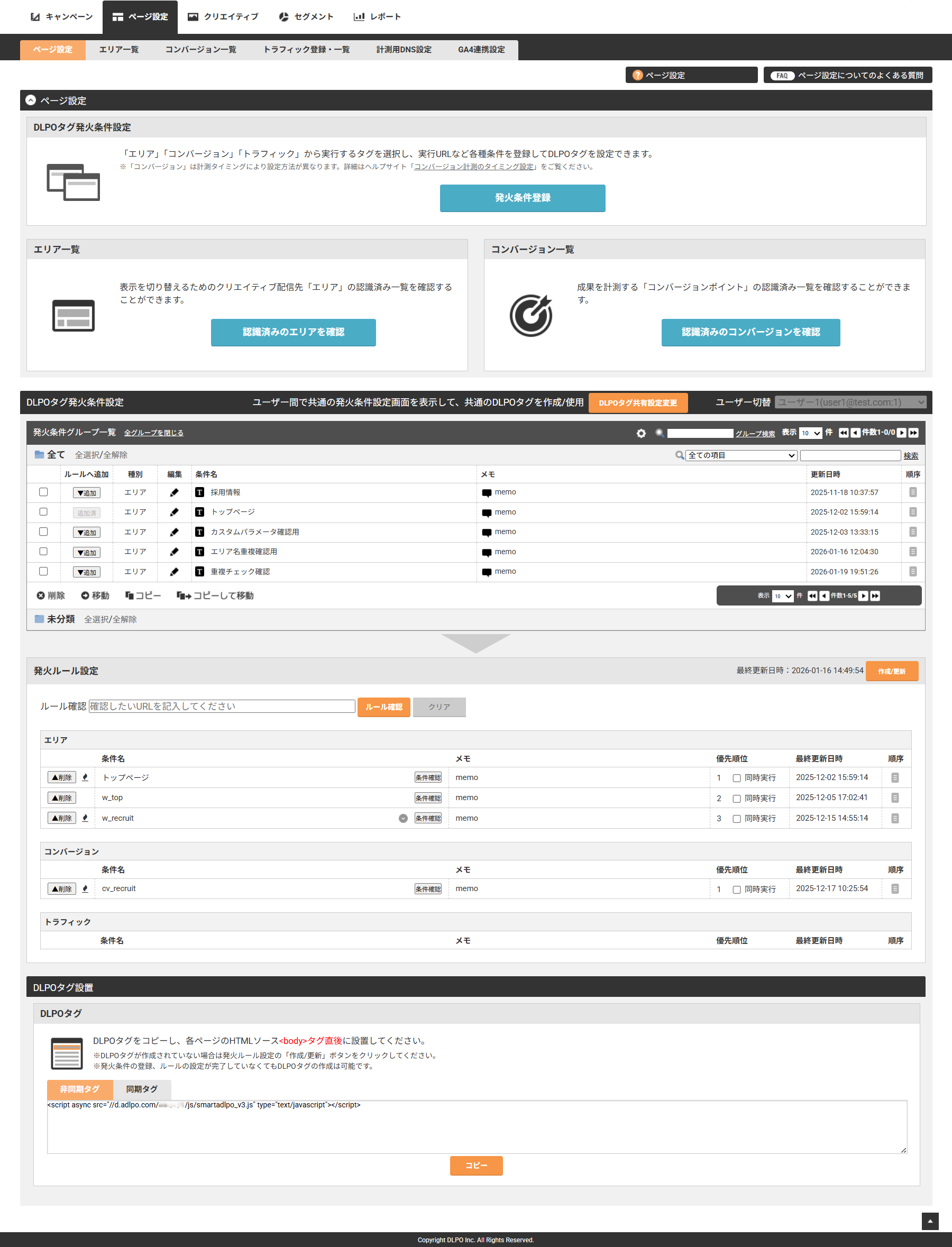Check the checkbox for エリア名重複確認用 row

(x=43, y=552)
